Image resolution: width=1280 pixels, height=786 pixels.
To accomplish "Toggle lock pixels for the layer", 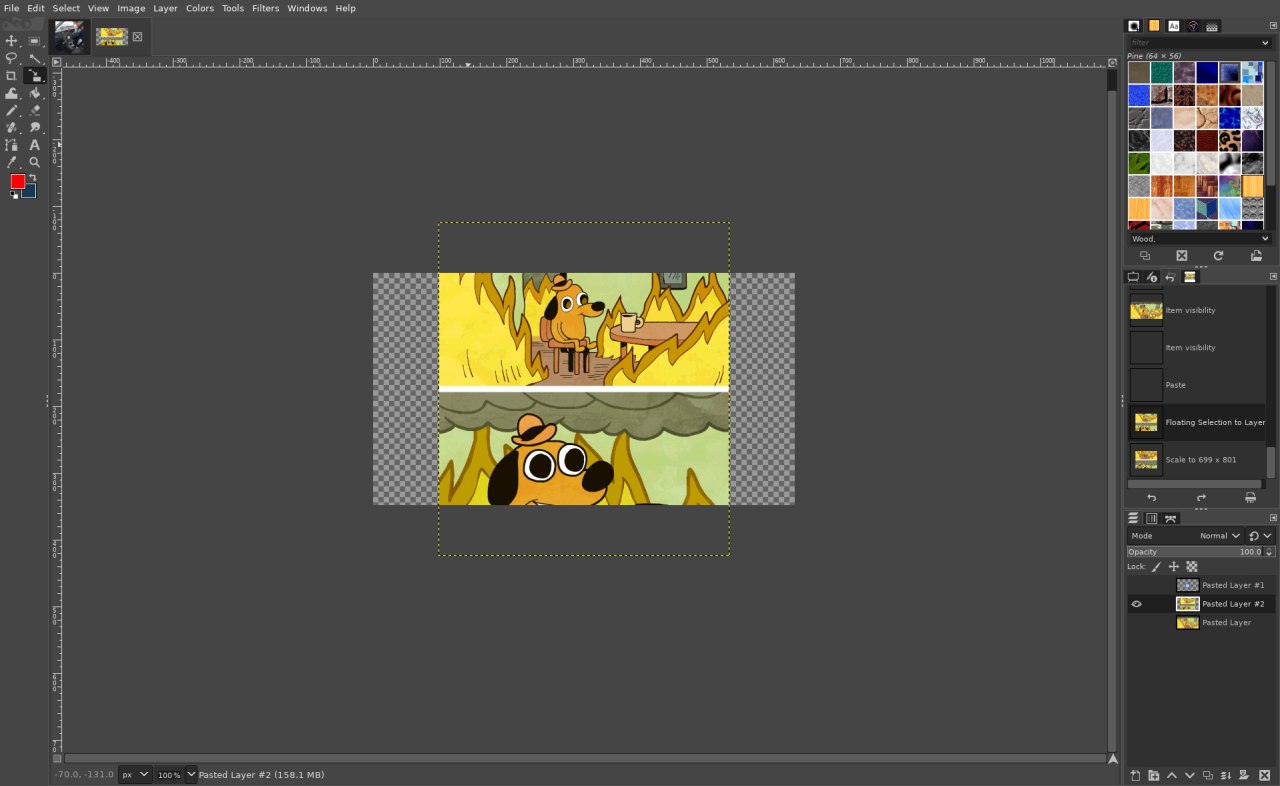I will (1157, 567).
